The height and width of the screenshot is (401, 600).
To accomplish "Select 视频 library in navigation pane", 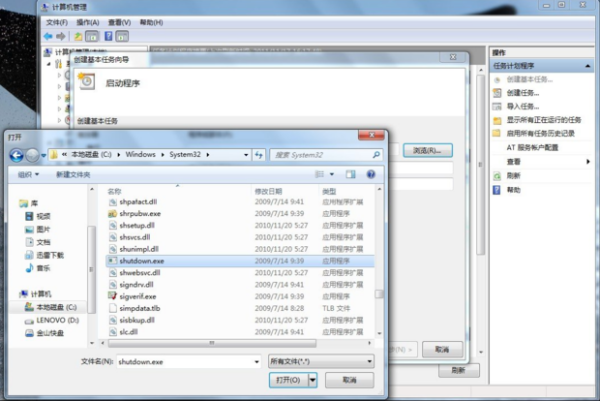I will pos(38,216).
